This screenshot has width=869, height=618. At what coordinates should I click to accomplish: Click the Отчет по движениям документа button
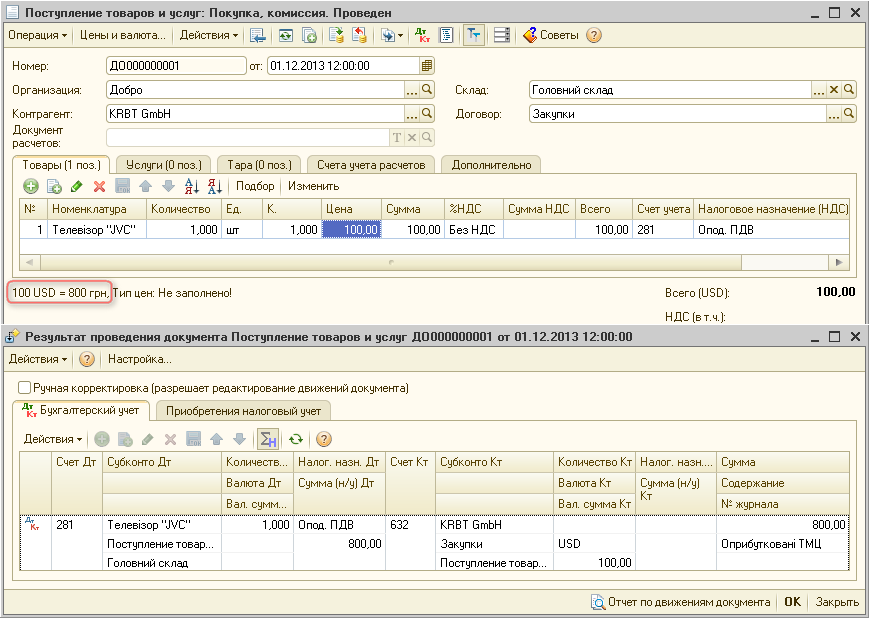[681, 602]
